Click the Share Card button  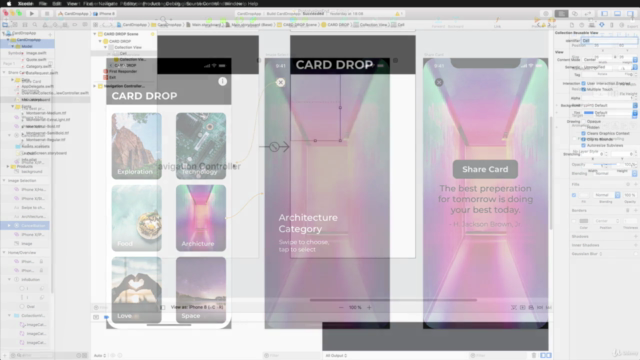pyautogui.click(x=485, y=169)
